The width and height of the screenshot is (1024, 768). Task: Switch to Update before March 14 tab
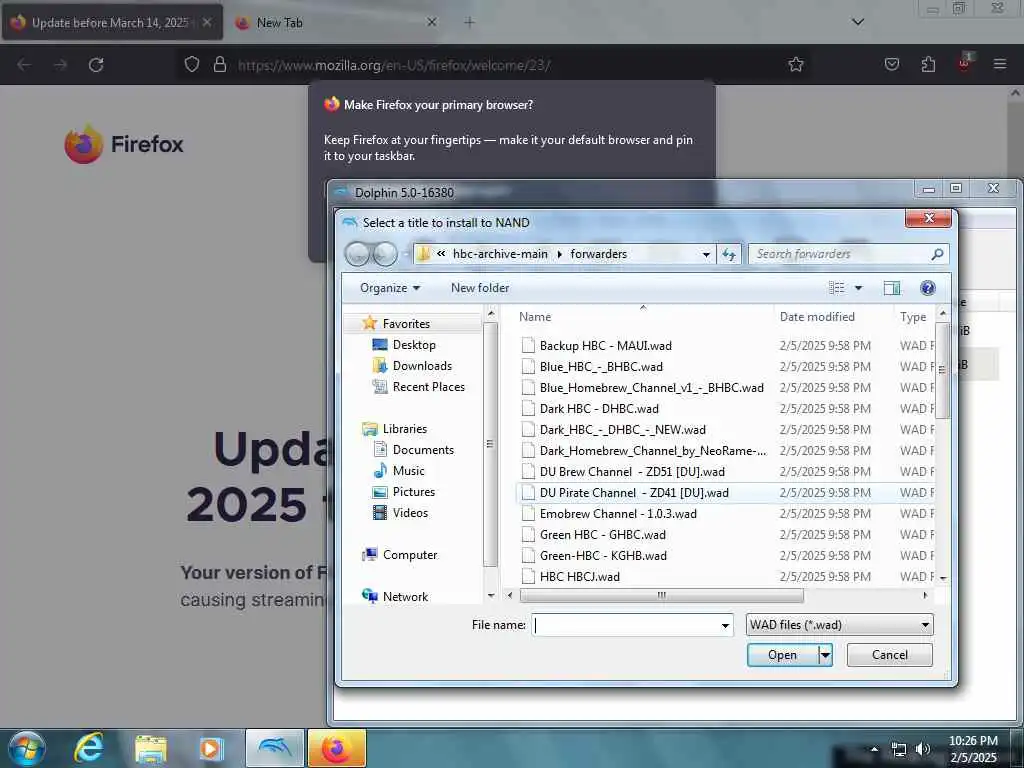tap(110, 23)
